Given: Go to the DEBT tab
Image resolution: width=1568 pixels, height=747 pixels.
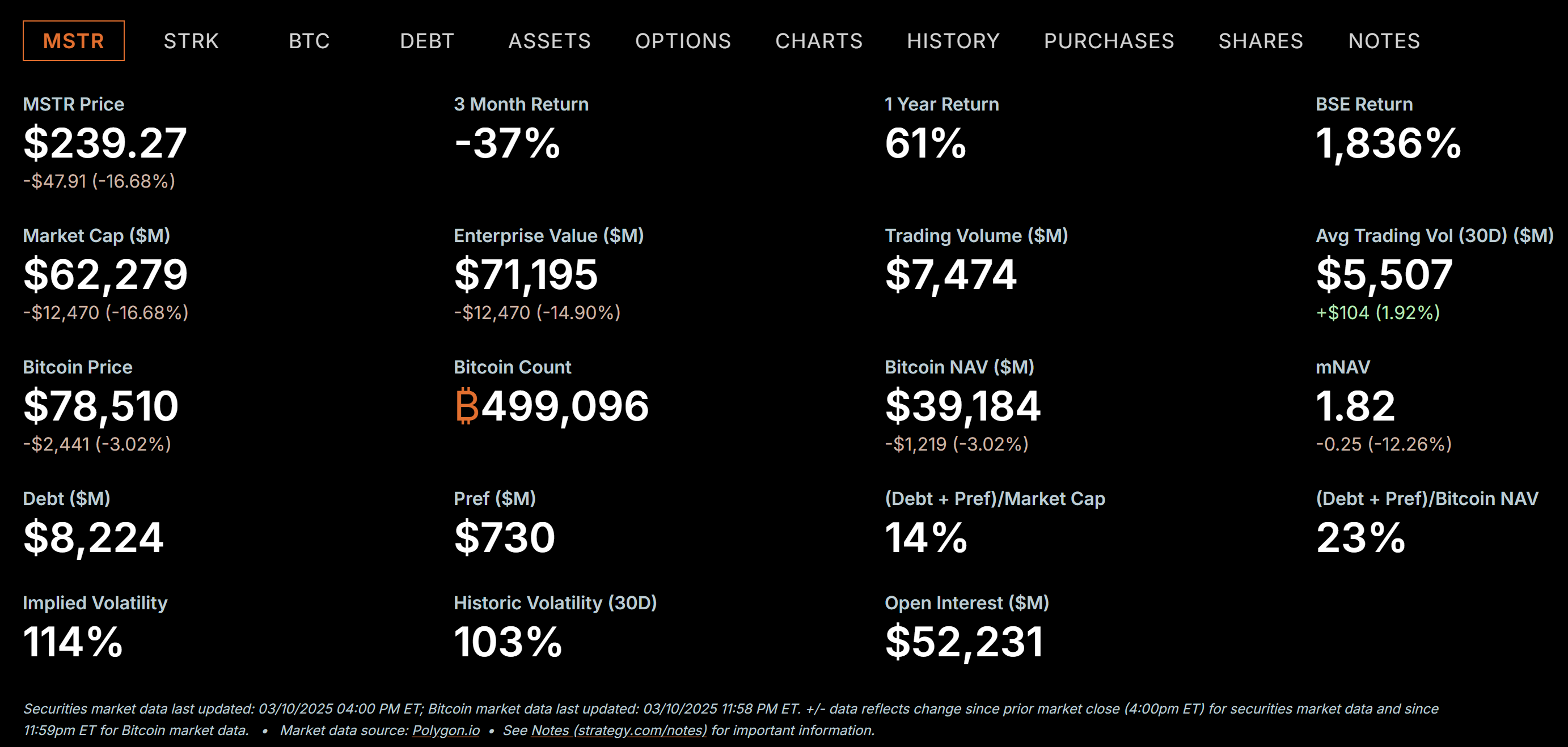Looking at the screenshot, I should [426, 41].
